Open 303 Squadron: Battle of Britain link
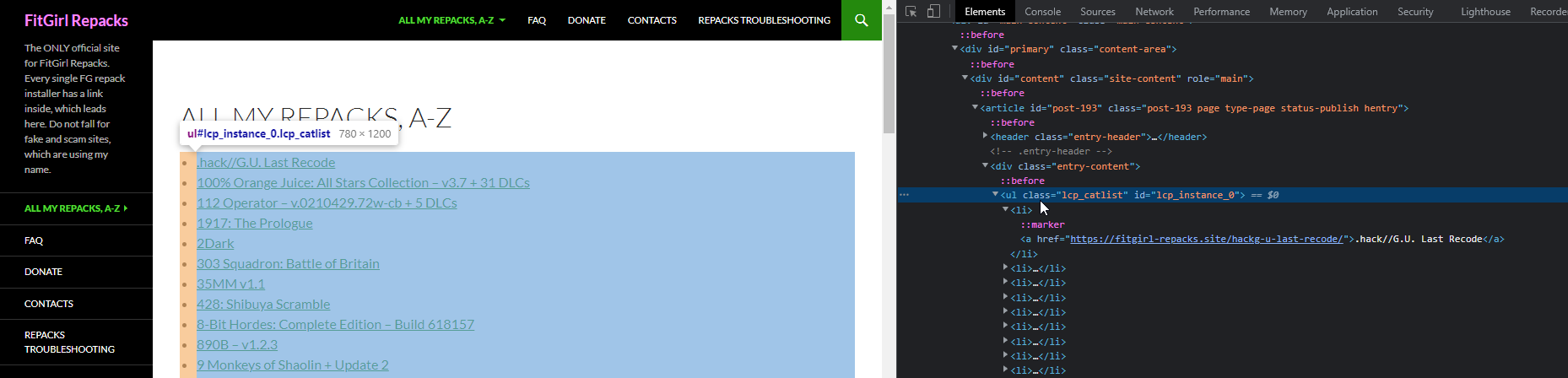 coord(288,264)
